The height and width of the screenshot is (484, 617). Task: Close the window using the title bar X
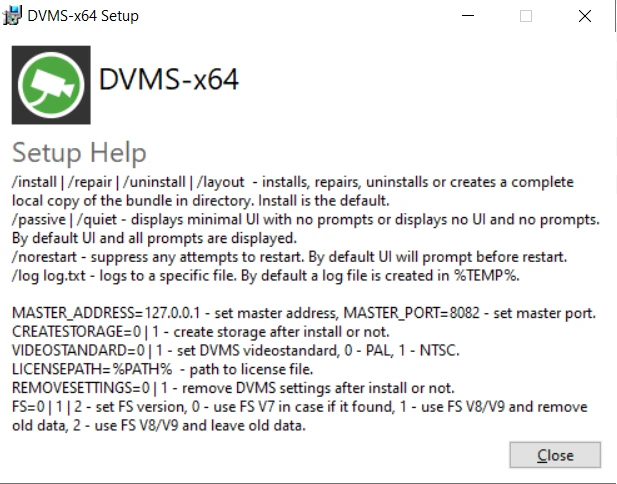click(x=585, y=16)
